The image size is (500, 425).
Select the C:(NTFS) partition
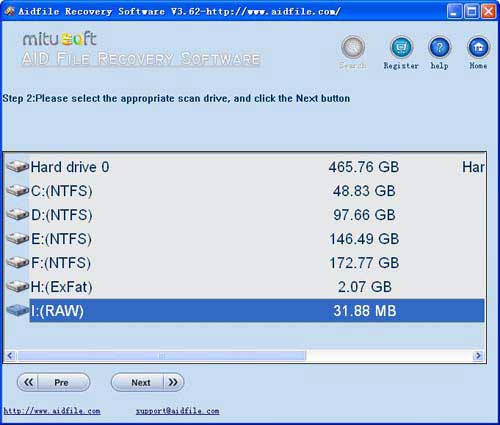pos(245,191)
